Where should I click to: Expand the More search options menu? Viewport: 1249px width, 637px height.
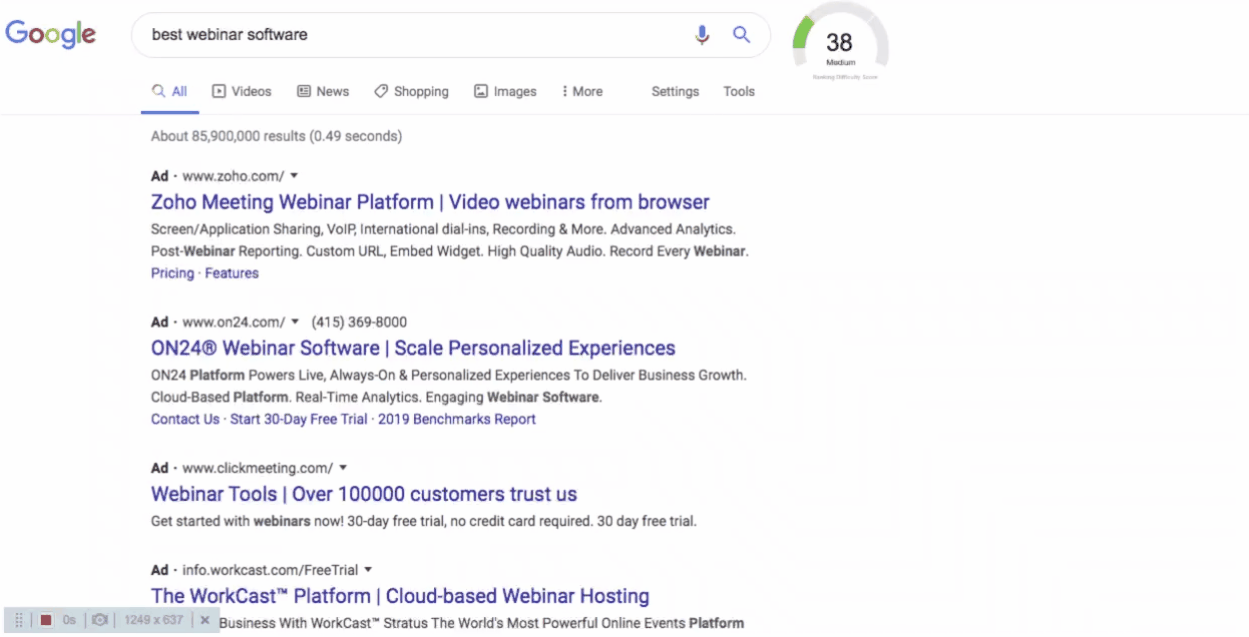pyautogui.click(x=582, y=91)
